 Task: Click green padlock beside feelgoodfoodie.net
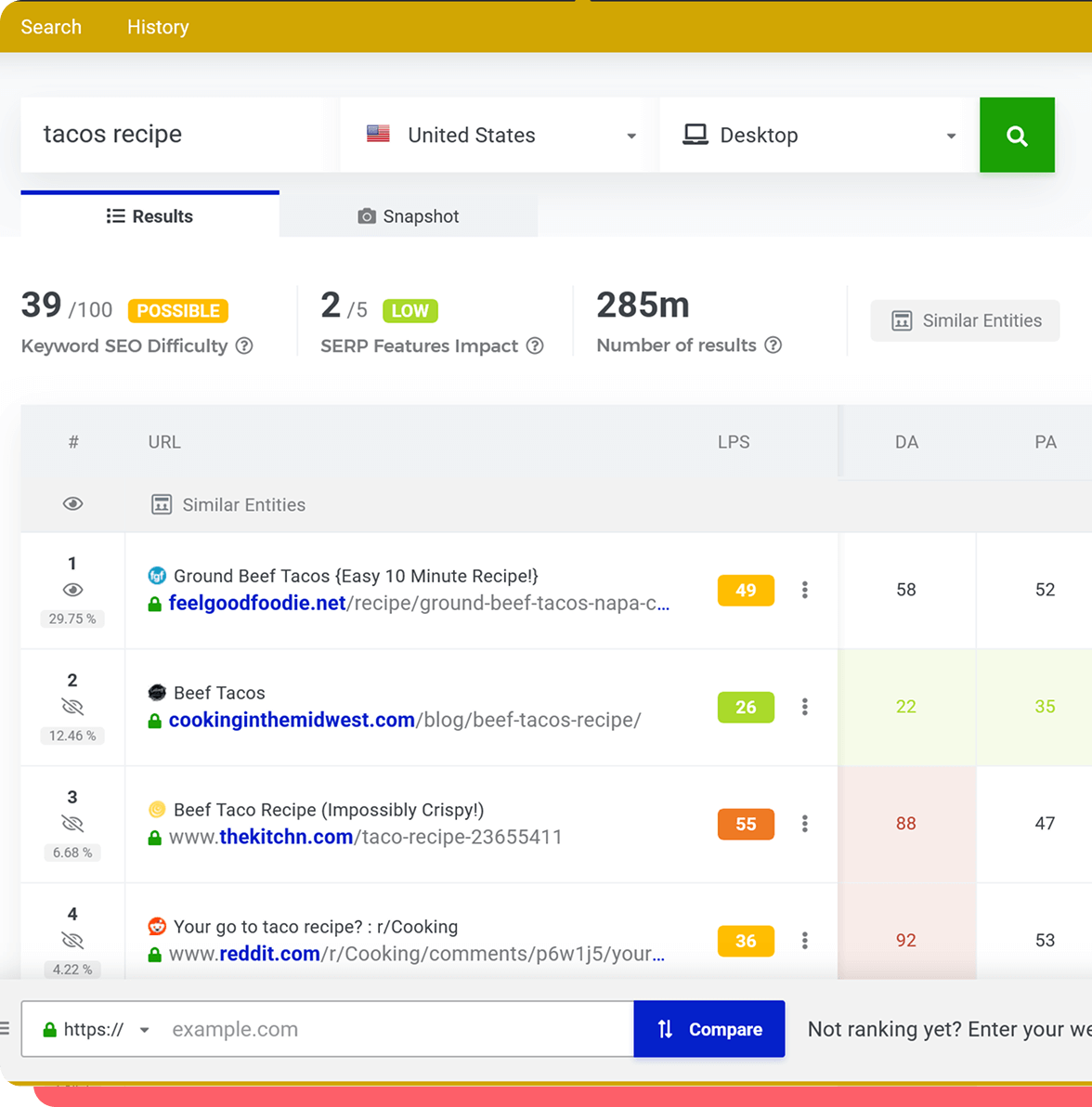(x=154, y=604)
